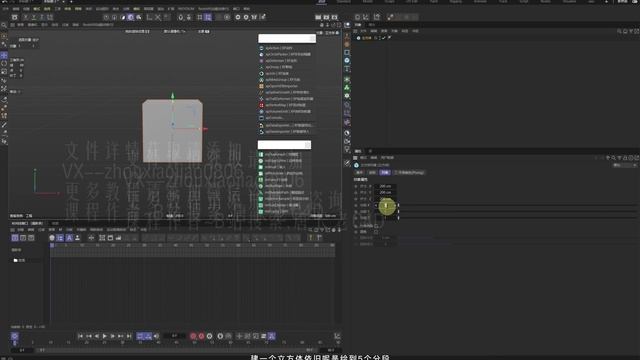
Task: Toggle the cube's visibility dots in Object Manager
Action: [379, 38]
